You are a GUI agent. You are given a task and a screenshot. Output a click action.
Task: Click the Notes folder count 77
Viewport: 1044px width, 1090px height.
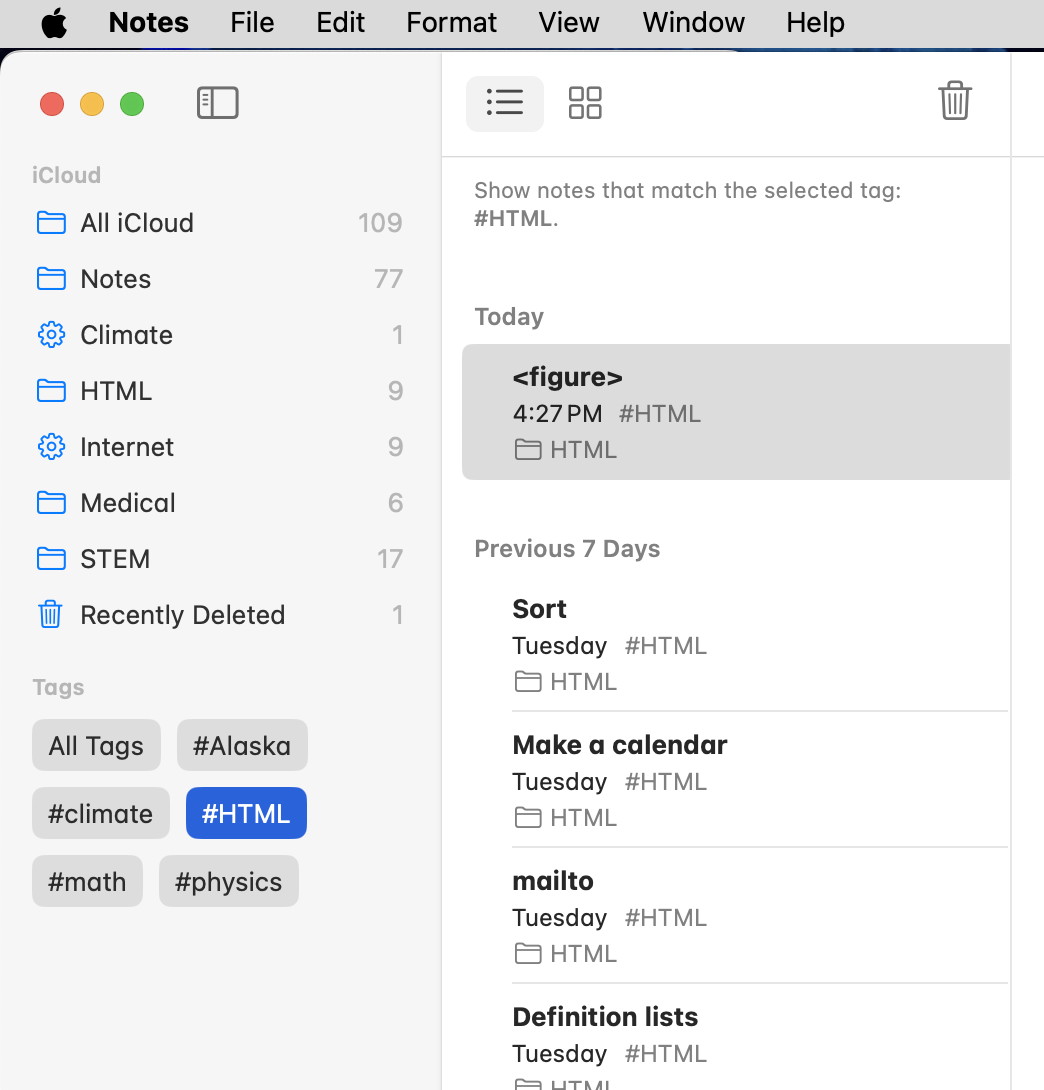(389, 279)
